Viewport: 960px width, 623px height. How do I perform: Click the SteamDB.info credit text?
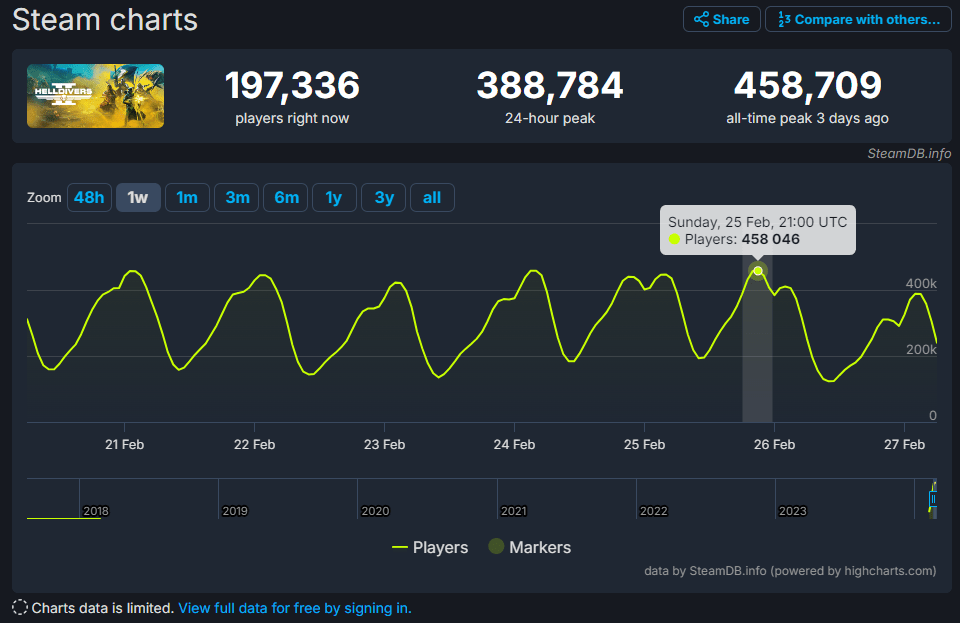(x=909, y=154)
